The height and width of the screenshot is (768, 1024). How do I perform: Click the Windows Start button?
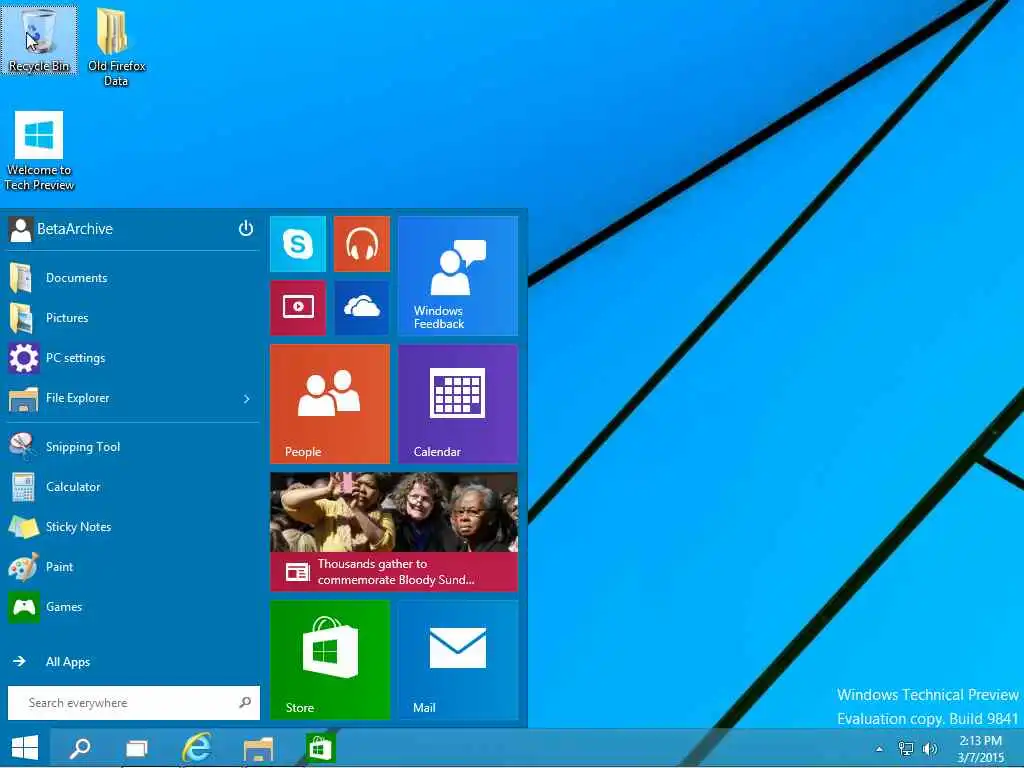click(x=25, y=748)
